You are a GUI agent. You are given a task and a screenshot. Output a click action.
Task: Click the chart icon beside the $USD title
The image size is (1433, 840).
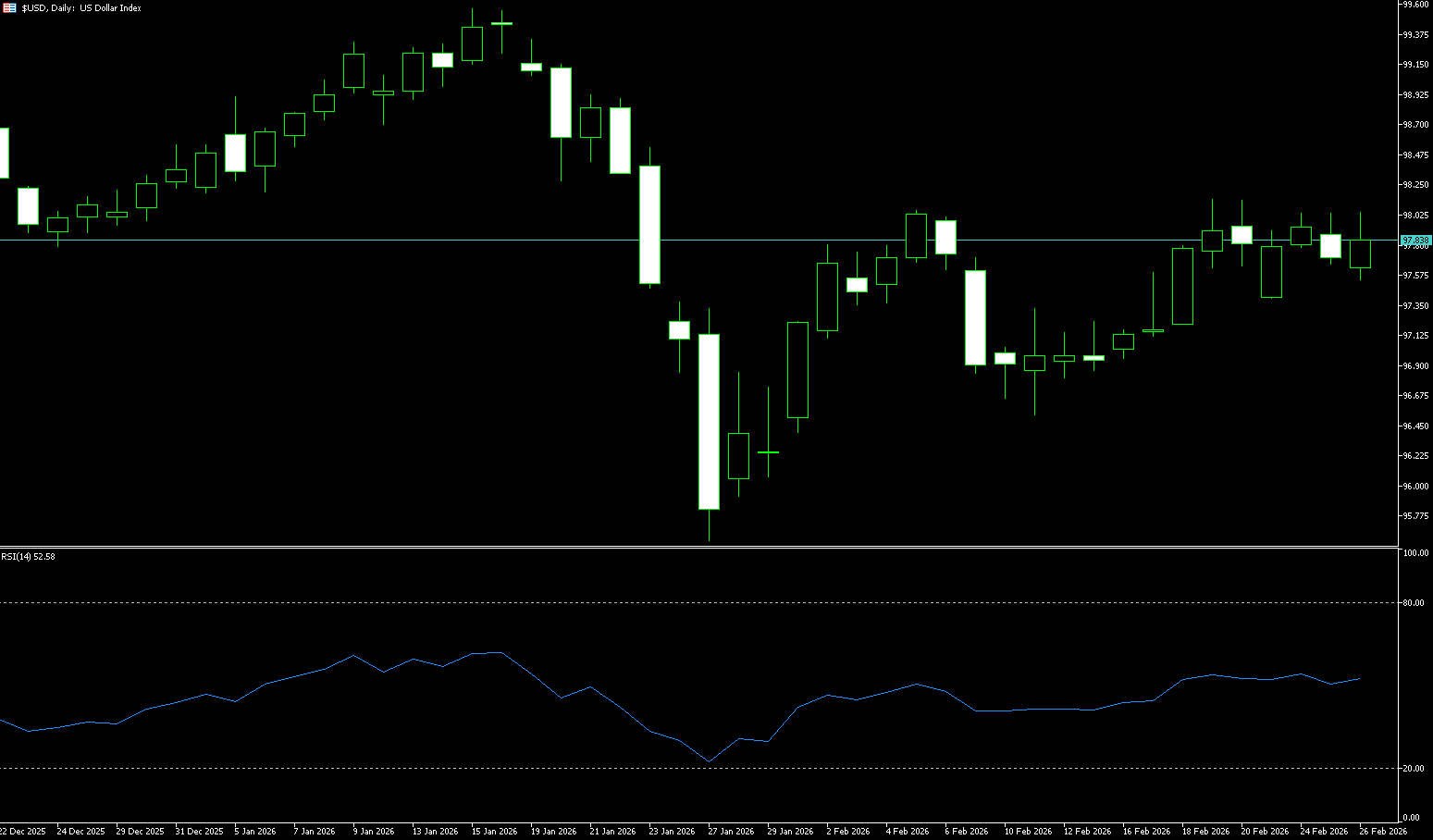(9, 7)
